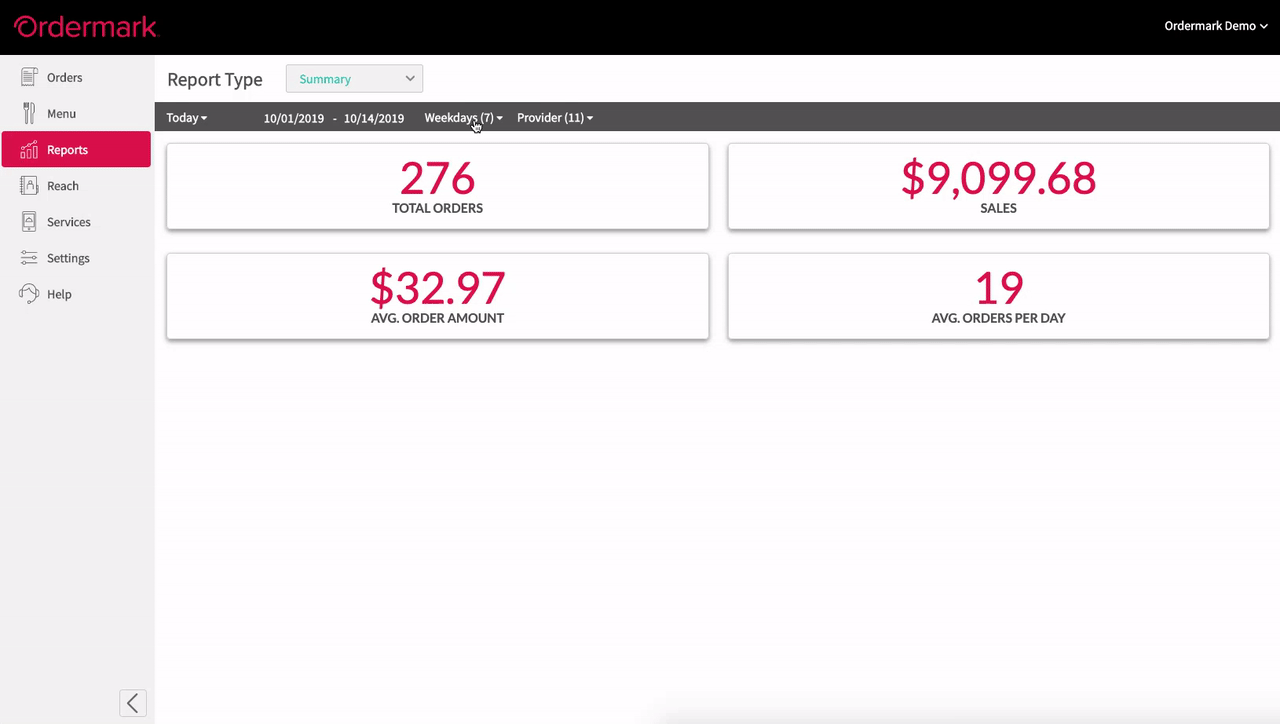Open the Ordermark Demo account menu
Image resolution: width=1280 pixels, height=724 pixels.
pos(1215,26)
